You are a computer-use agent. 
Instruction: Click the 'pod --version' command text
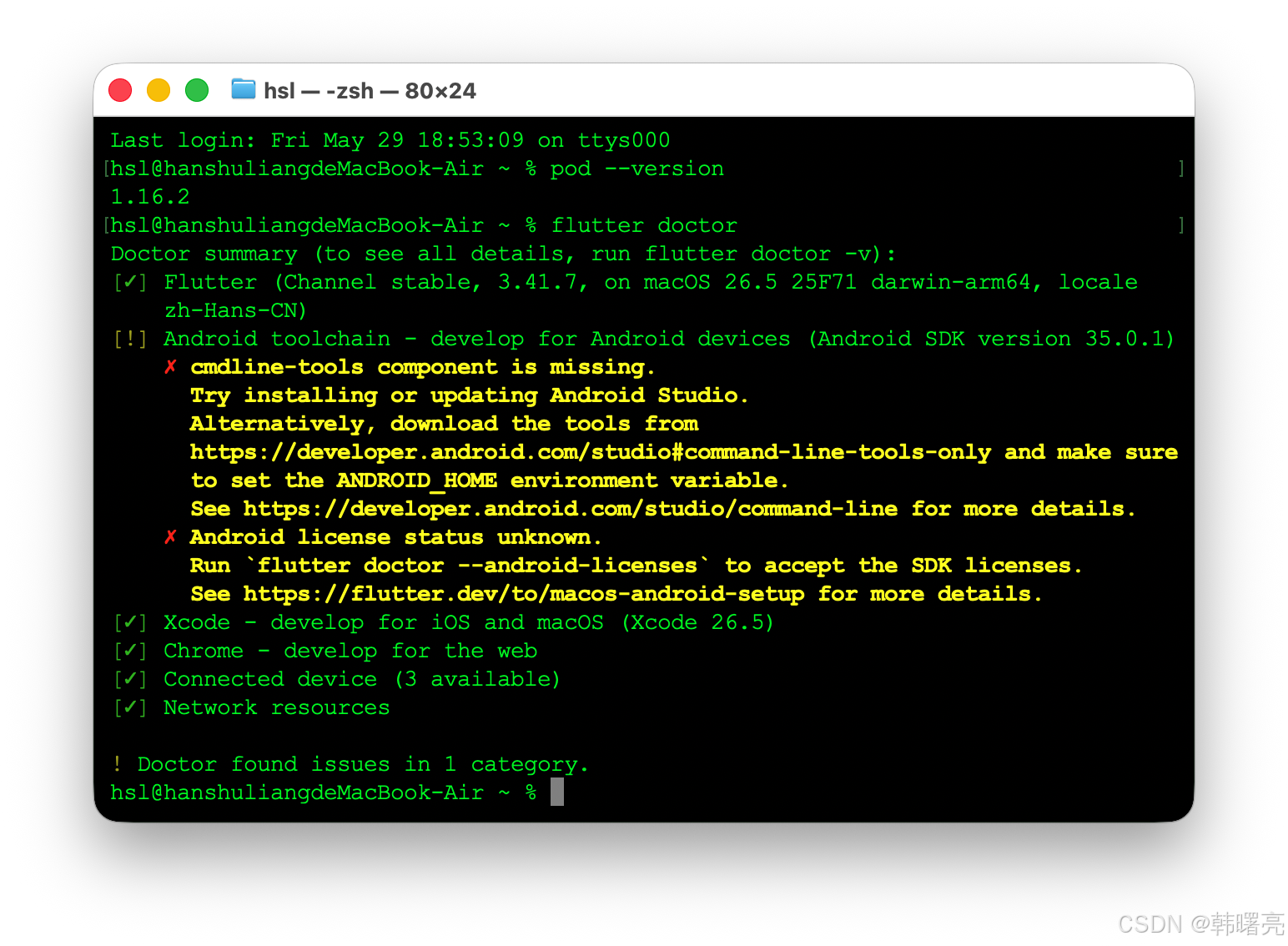click(636, 169)
